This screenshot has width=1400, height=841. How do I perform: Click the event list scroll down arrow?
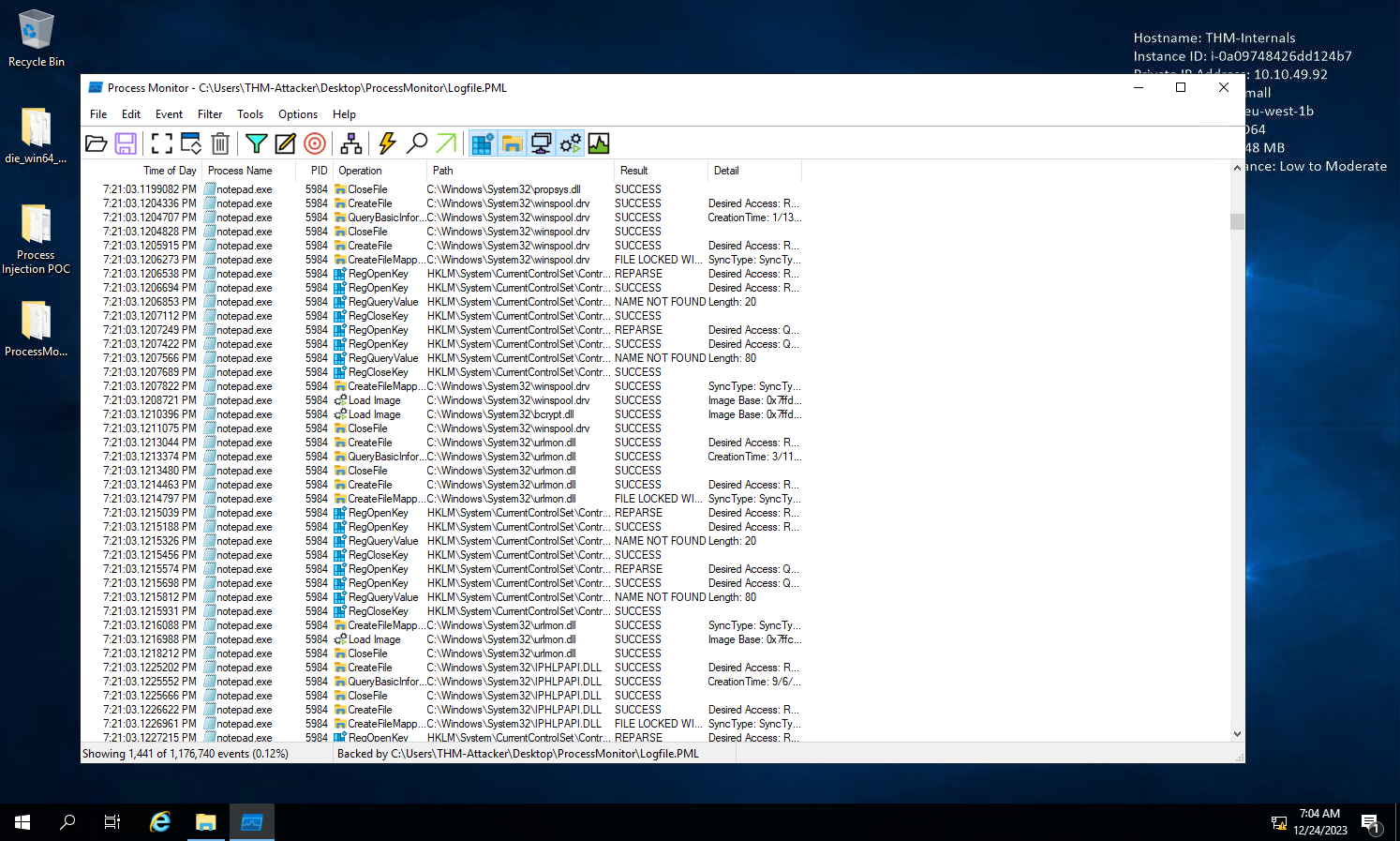(x=1237, y=734)
